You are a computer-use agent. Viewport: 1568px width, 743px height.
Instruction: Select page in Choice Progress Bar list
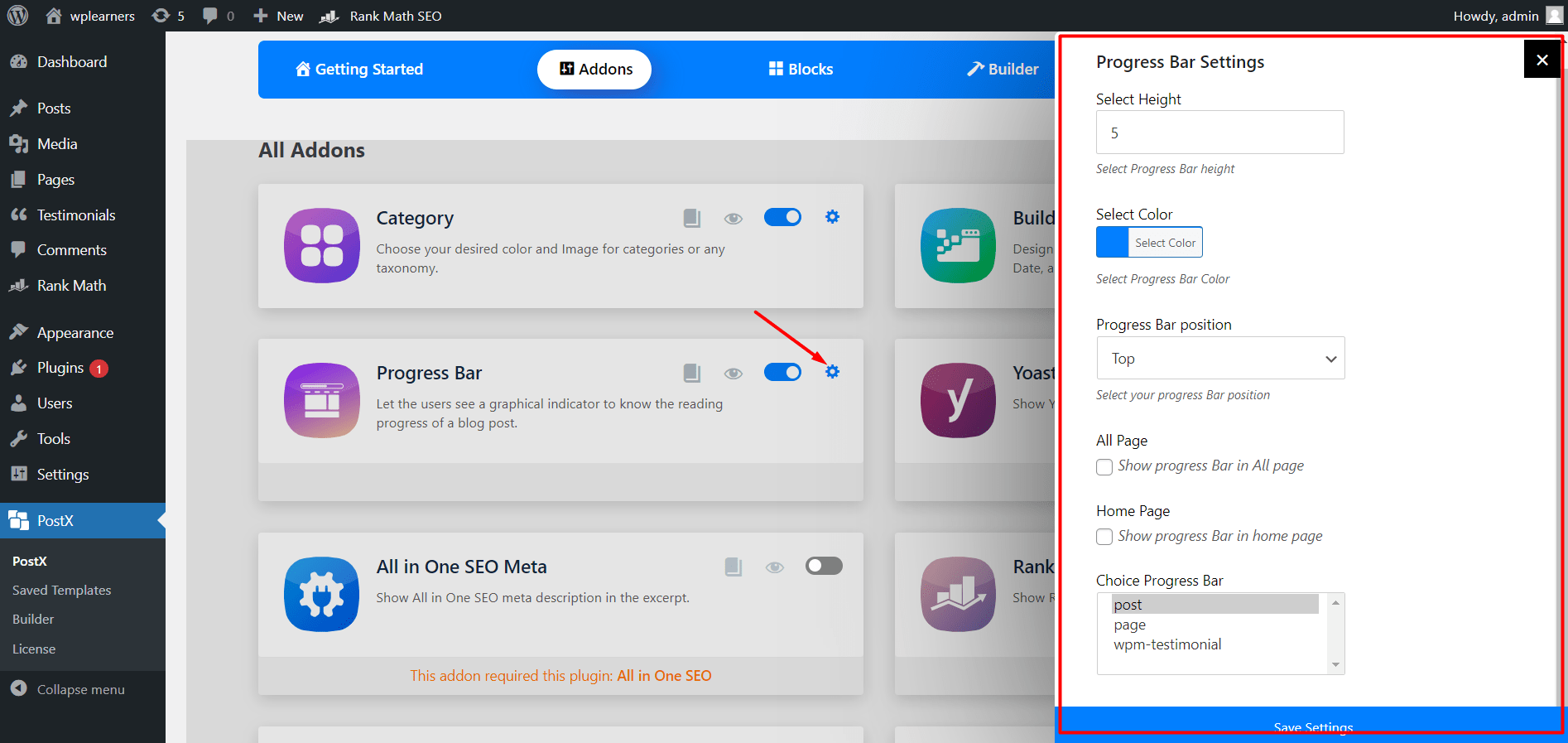coord(1130,625)
